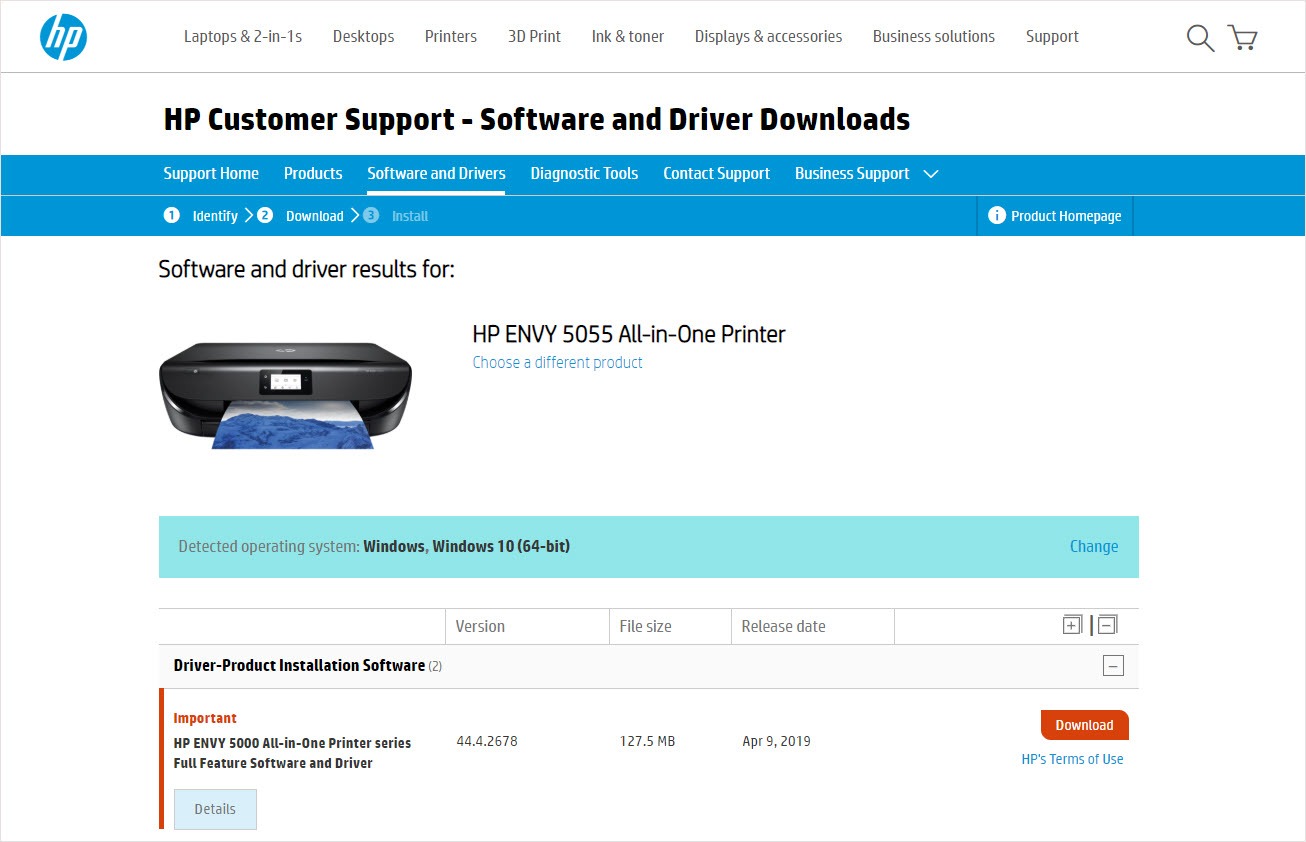Change the detected operating system
1306x842 pixels.
click(1093, 546)
